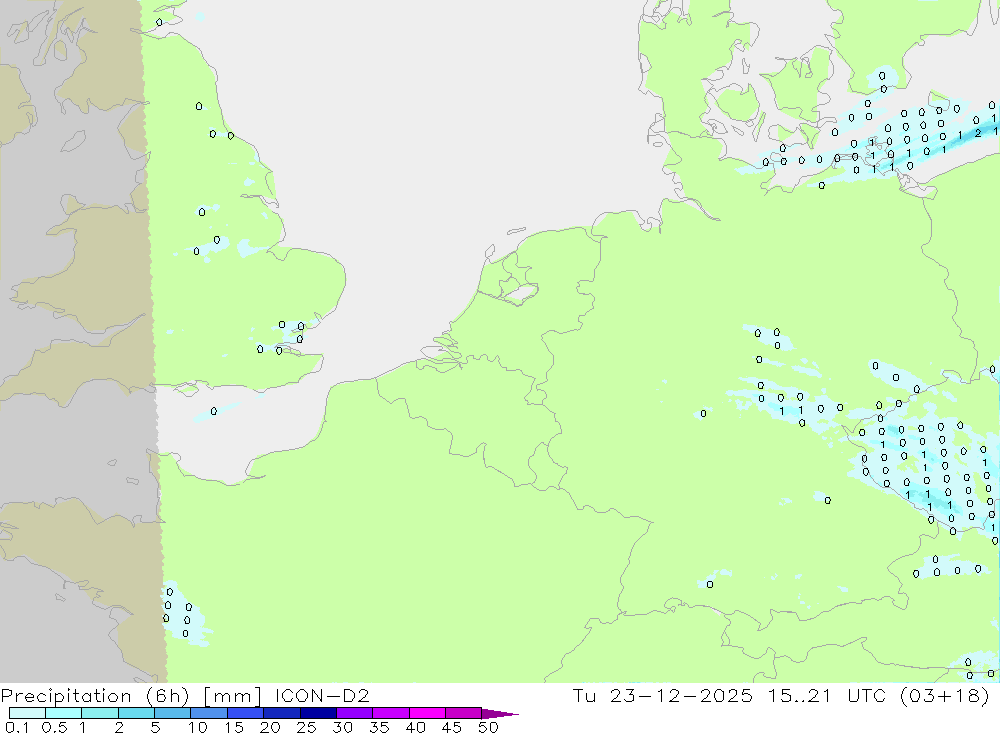Click the IJsselmeer lake outline in the Netherlands
Viewport: 1000px width, 733px height.
click(x=517, y=293)
